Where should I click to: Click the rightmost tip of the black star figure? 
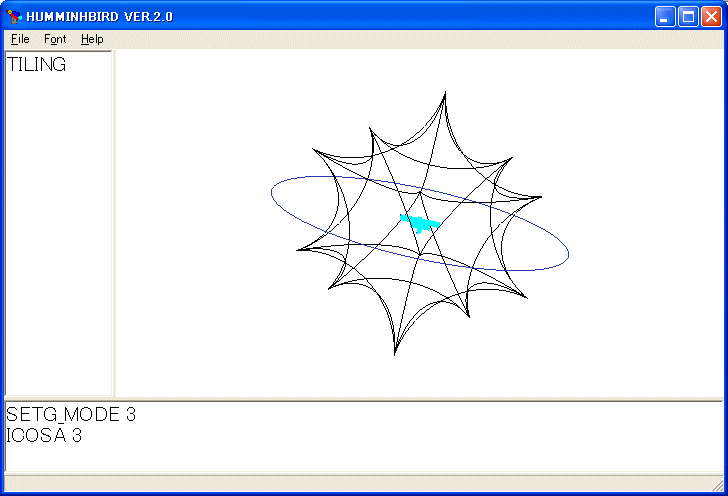[x=540, y=197]
